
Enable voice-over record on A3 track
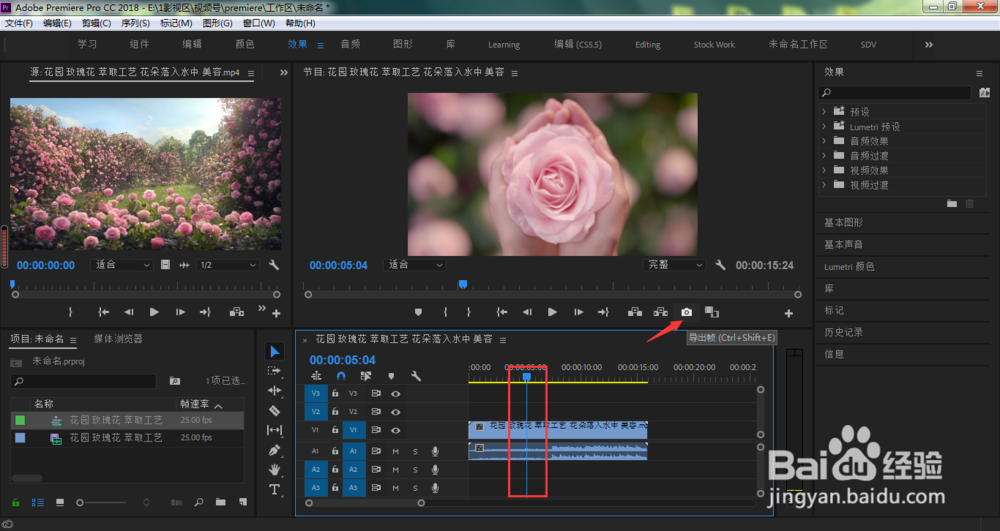[x=435, y=488]
